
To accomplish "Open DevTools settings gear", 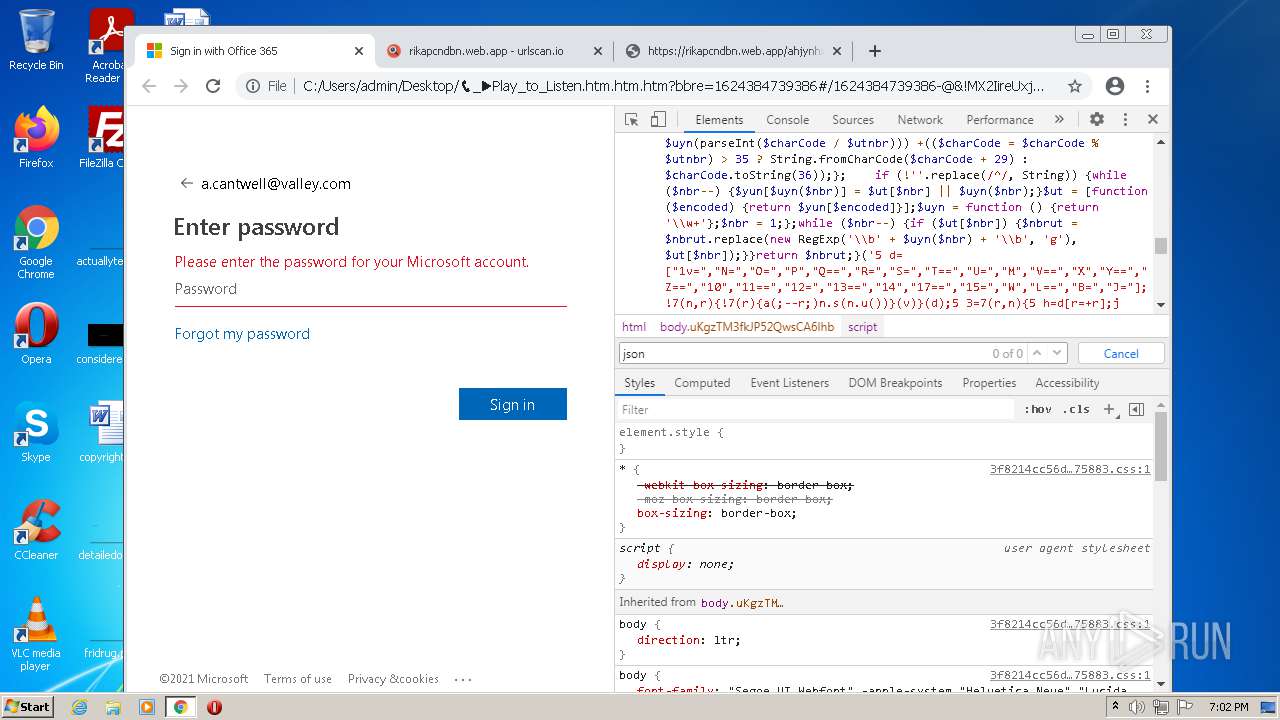I will (x=1096, y=119).
